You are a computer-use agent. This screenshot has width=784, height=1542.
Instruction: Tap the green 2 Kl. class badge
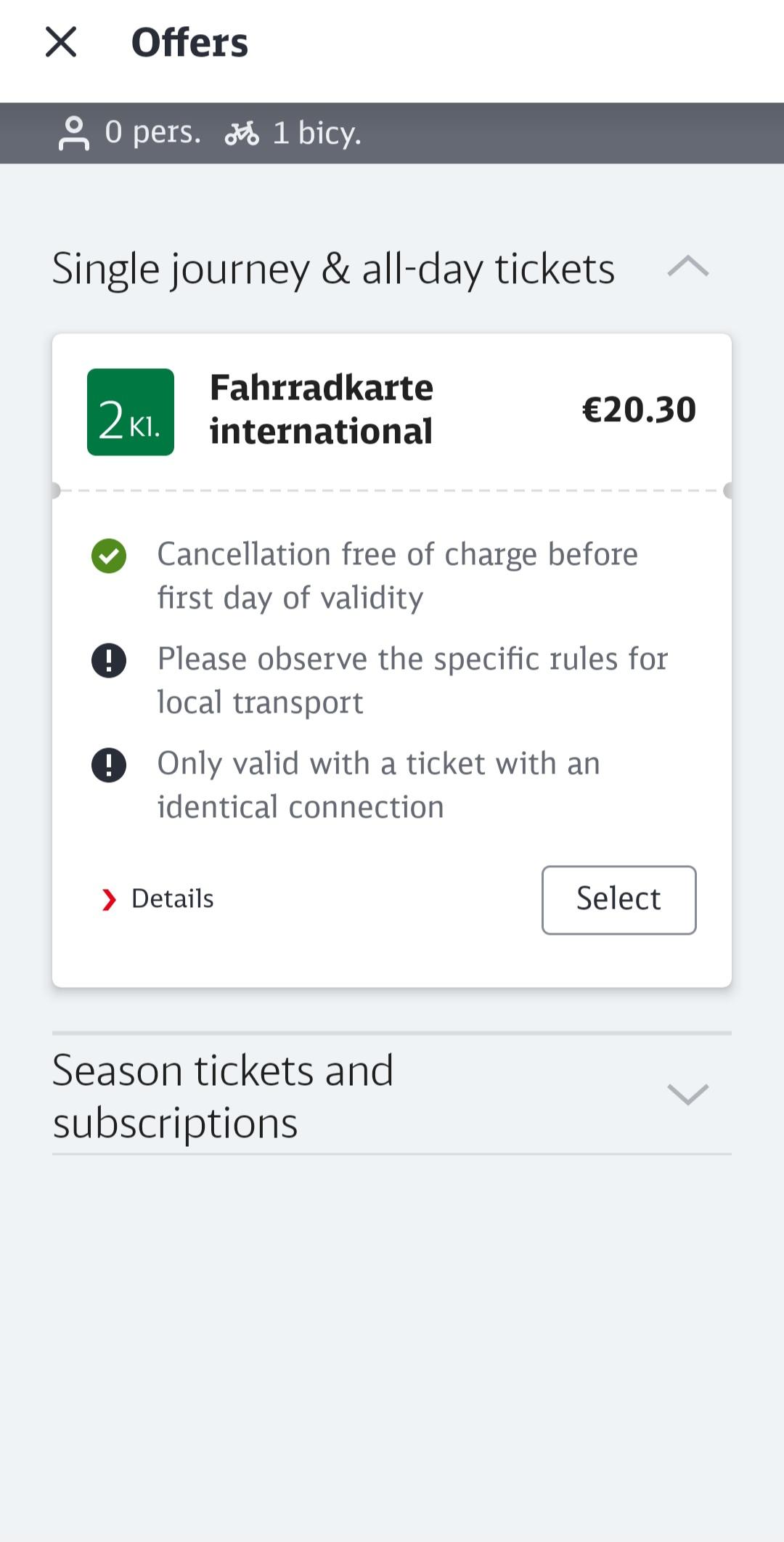click(x=131, y=412)
